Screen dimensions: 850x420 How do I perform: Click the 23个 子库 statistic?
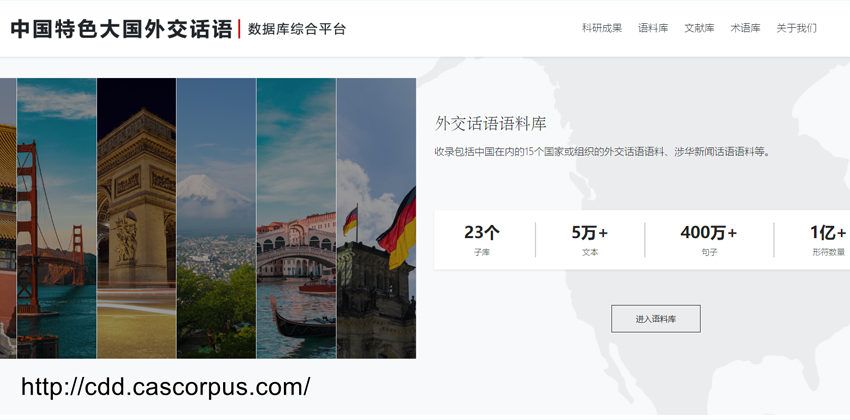[481, 240]
